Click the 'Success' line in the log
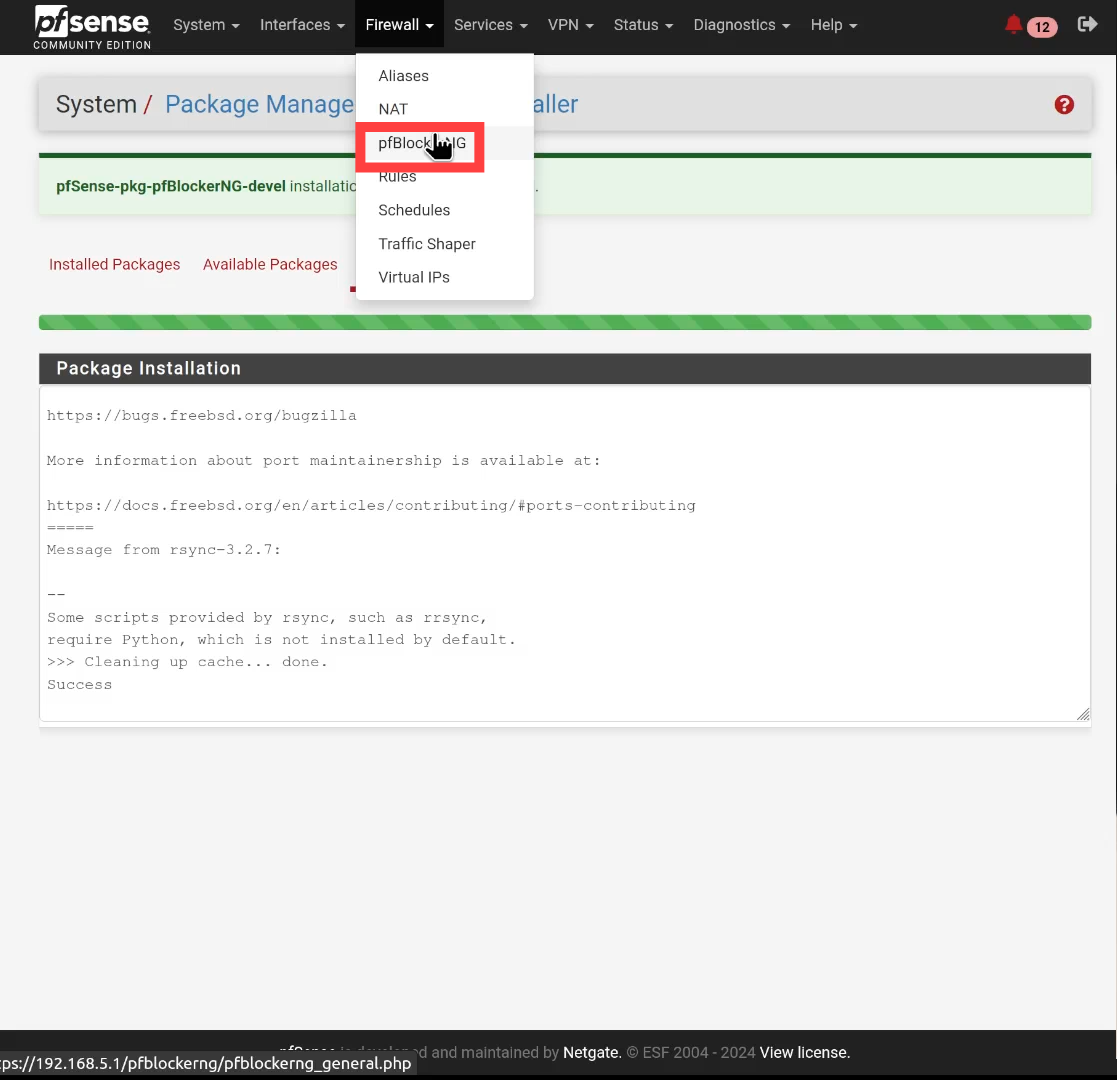The image size is (1117, 1080). (79, 685)
